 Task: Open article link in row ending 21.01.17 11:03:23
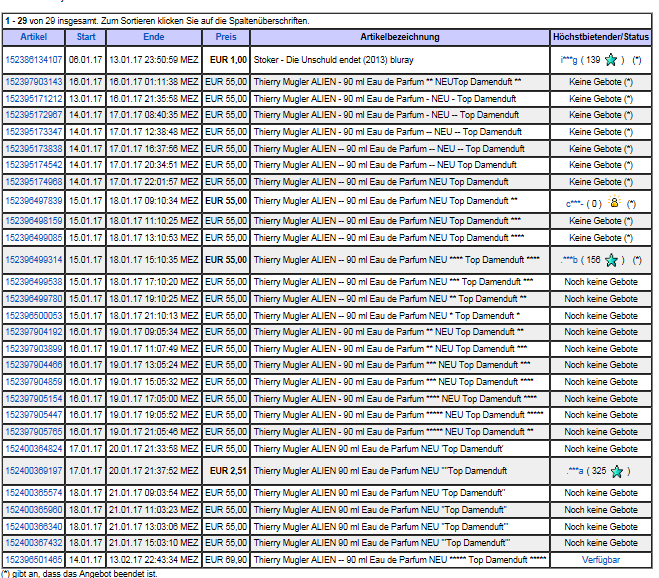click(34, 510)
